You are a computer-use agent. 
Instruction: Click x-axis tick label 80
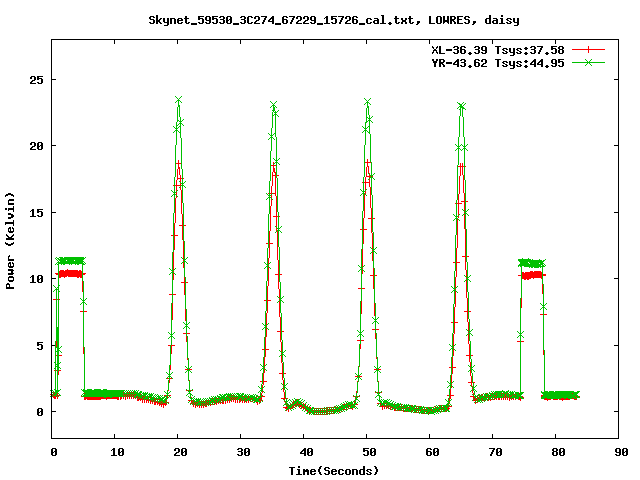pyautogui.click(x=558, y=452)
